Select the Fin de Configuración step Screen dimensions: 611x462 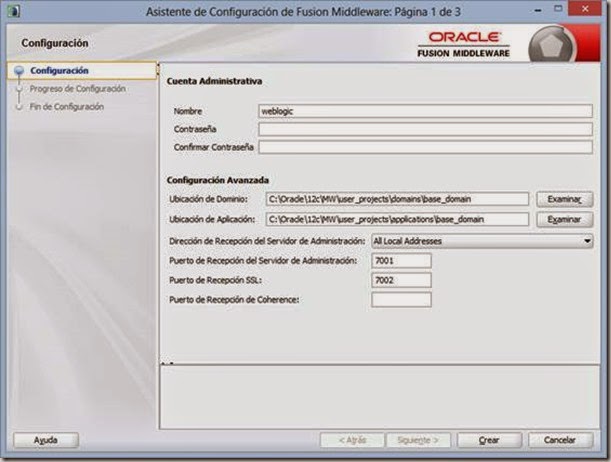[67, 107]
